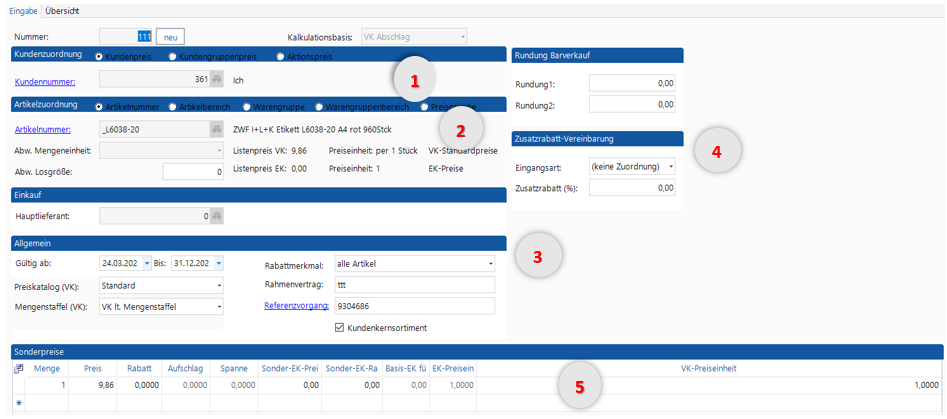This screenshot has height=419, width=947.
Task: Open the Preiskatalog (VK) dropdown
Action: (x=219, y=285)
